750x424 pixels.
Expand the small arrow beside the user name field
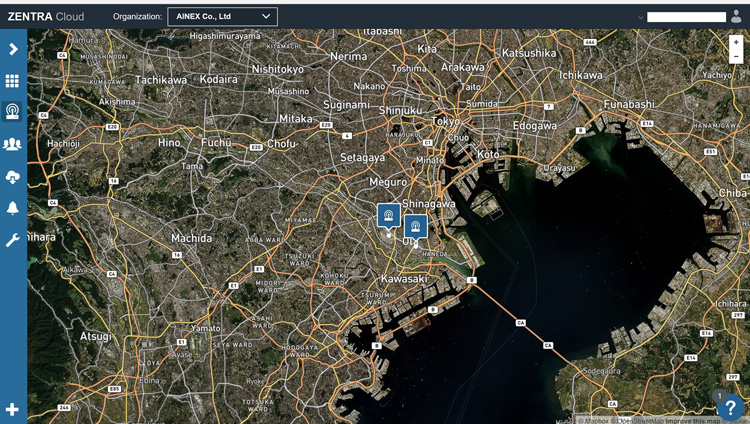(640, 18)
